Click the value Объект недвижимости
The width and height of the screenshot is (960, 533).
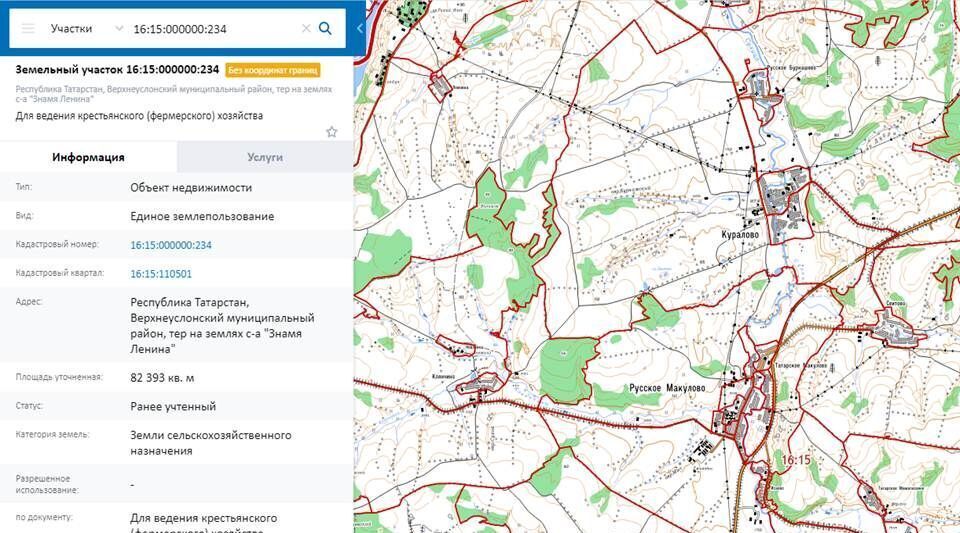coord(191,188)
